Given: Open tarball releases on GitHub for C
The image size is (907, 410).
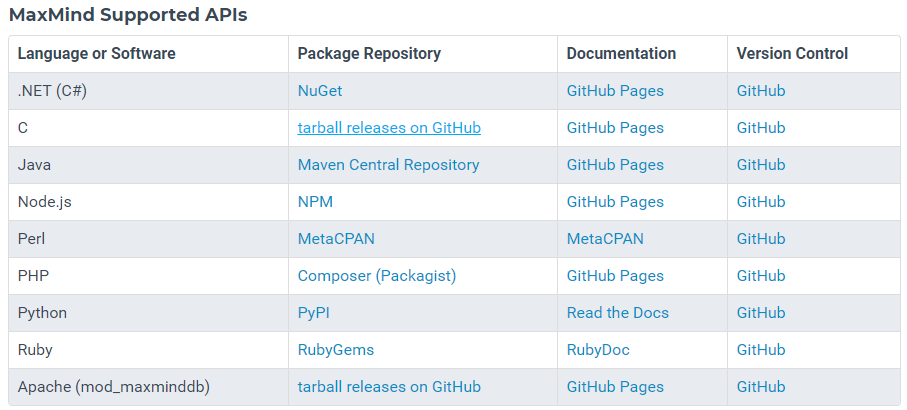Looking at the screenshot, I should click(389, 128).
